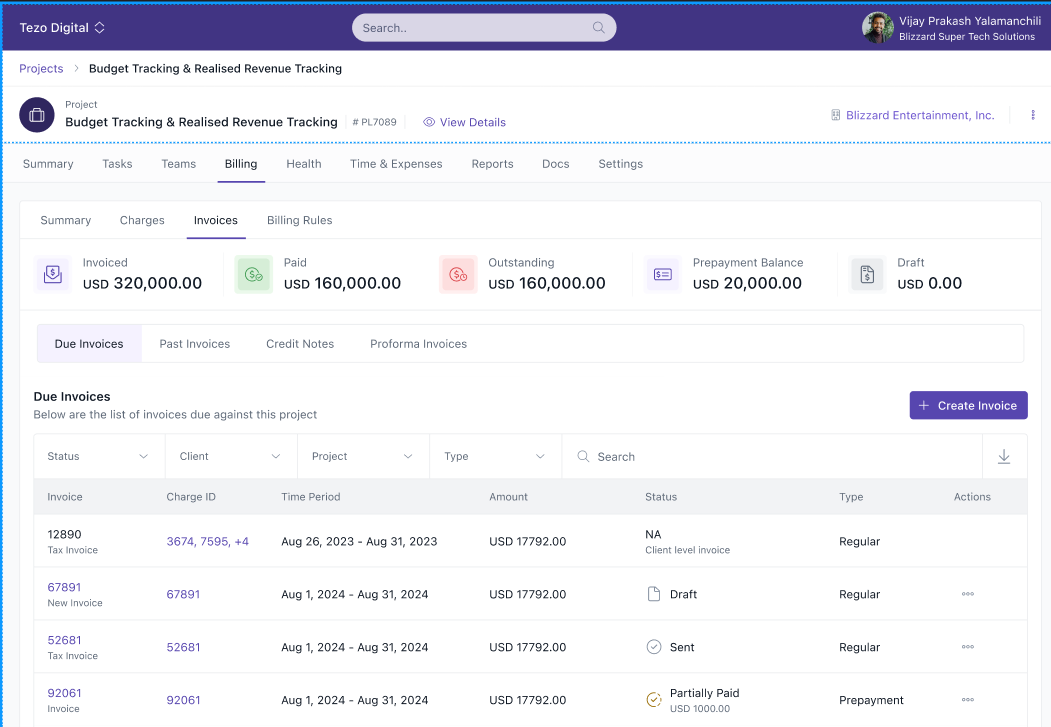Open the Tezo Digital workspace switcher
1051x727 pixels.
coord(62,28)
